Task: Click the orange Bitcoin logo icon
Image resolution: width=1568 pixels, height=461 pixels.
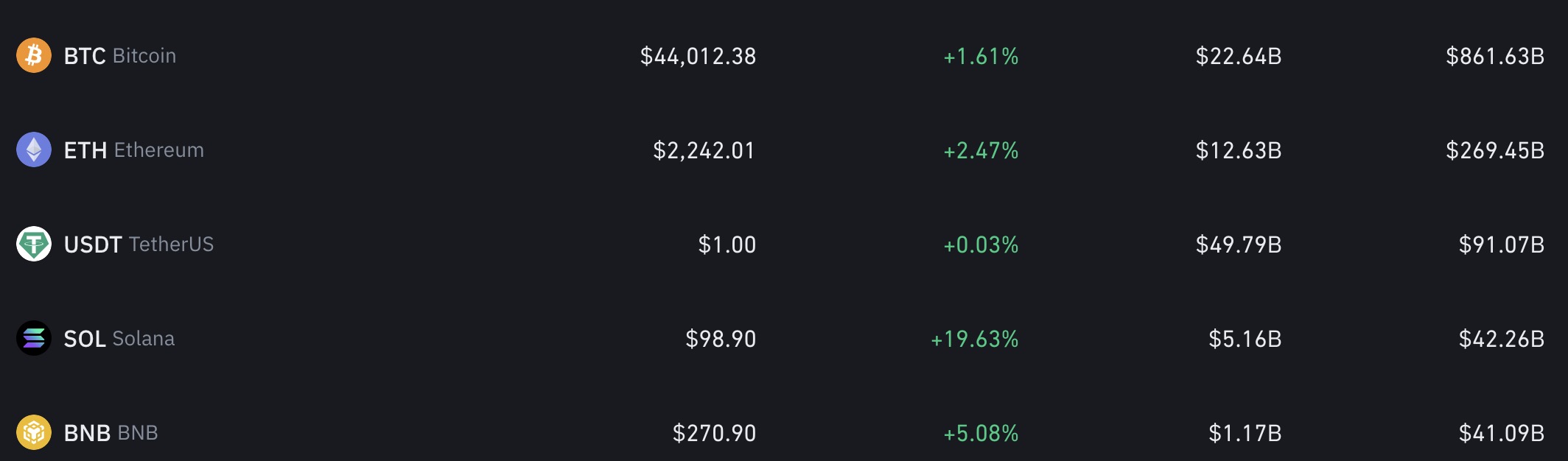Action: 34,56
